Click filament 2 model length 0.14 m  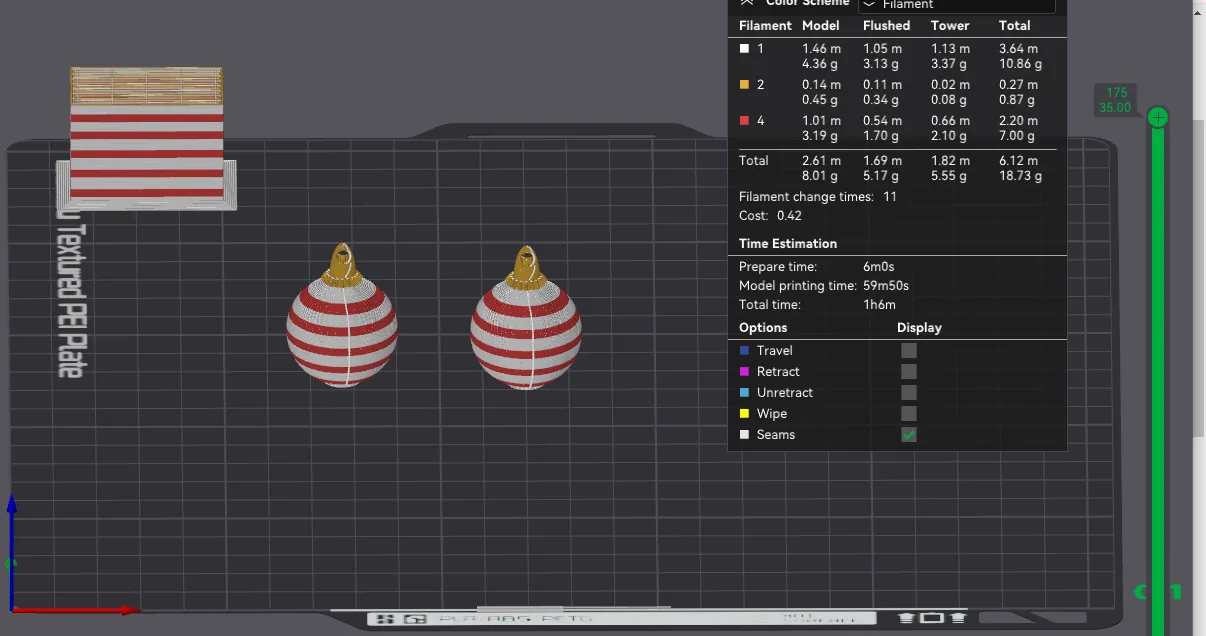[x=821, y=85]
